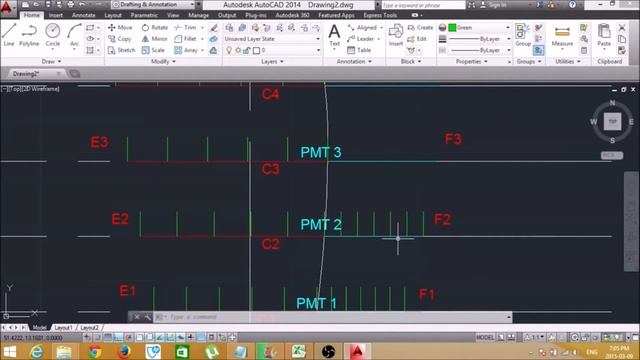
Task: Toggle the highlighted Transparency status button
Action: 201,337
